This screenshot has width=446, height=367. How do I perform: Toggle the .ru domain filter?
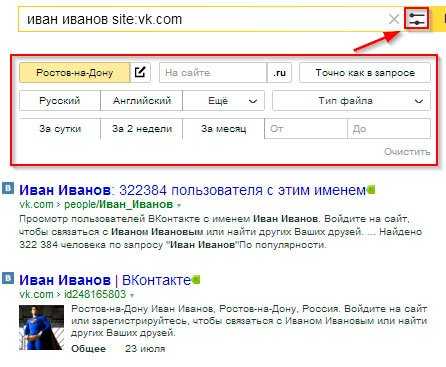(x=279, y=72)
